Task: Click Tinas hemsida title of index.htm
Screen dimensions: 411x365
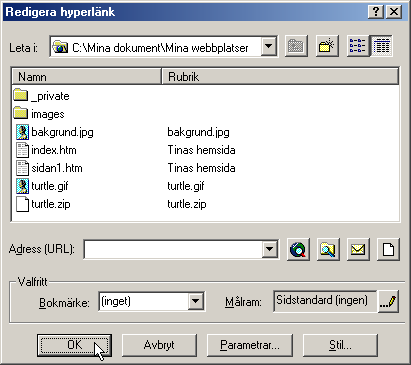Action: pos(201,150)
